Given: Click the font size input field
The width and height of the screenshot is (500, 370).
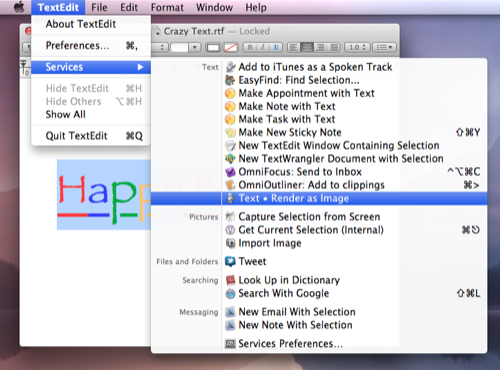Looking at the screenshot, I should 180,47.
